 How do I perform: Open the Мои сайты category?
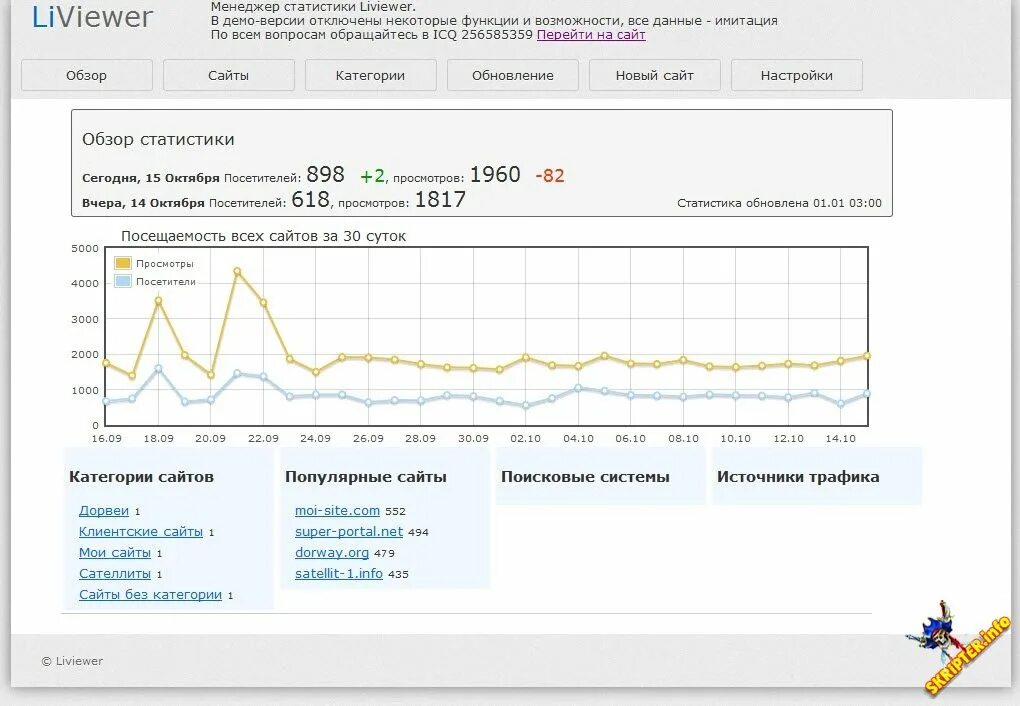[115, 552]
